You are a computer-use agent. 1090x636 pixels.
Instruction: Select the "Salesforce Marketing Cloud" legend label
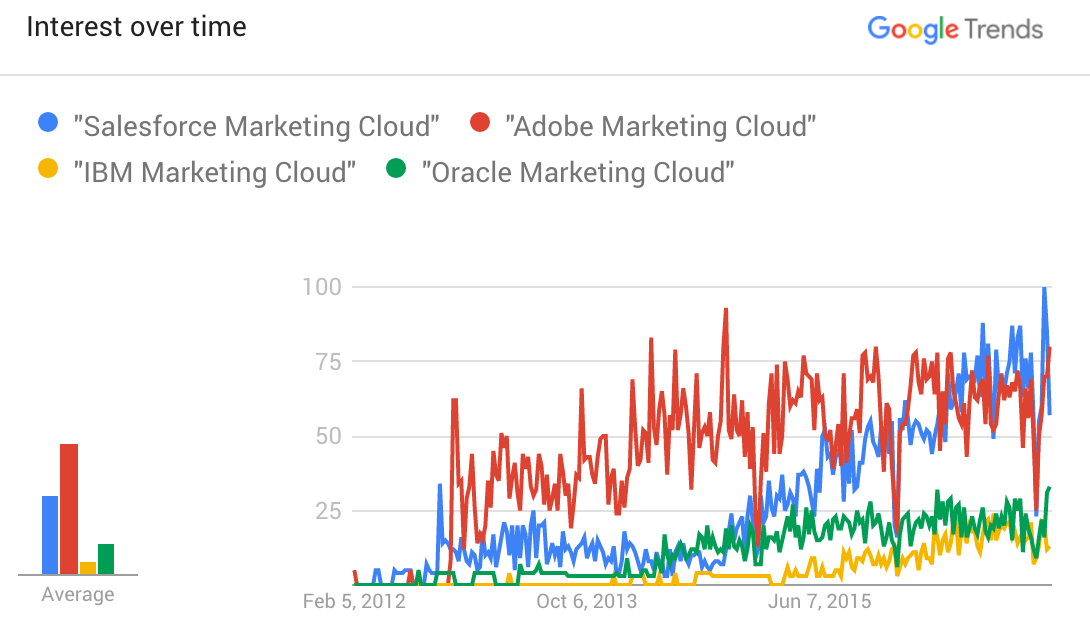257,126
